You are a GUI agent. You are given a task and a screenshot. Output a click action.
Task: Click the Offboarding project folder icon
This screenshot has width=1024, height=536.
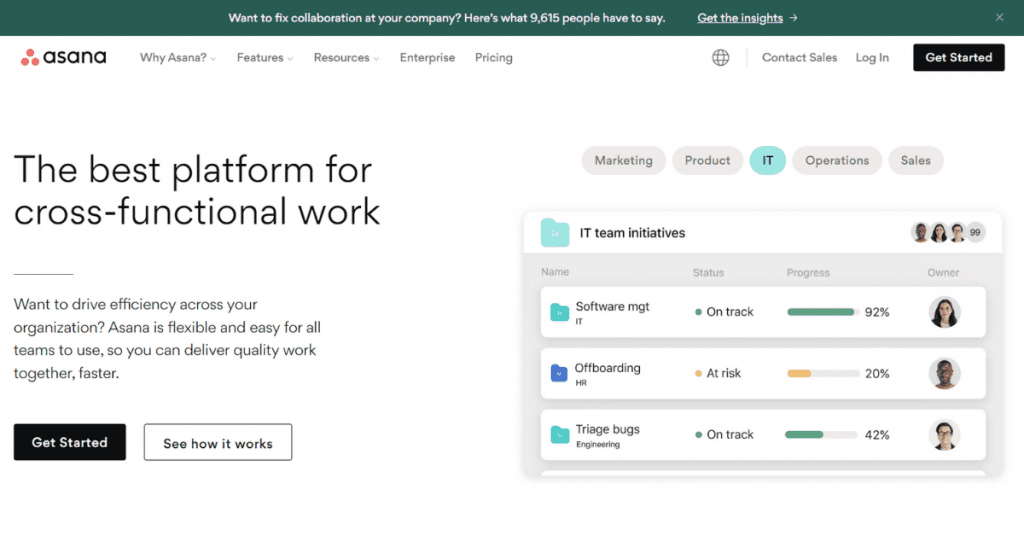point(559,374)
